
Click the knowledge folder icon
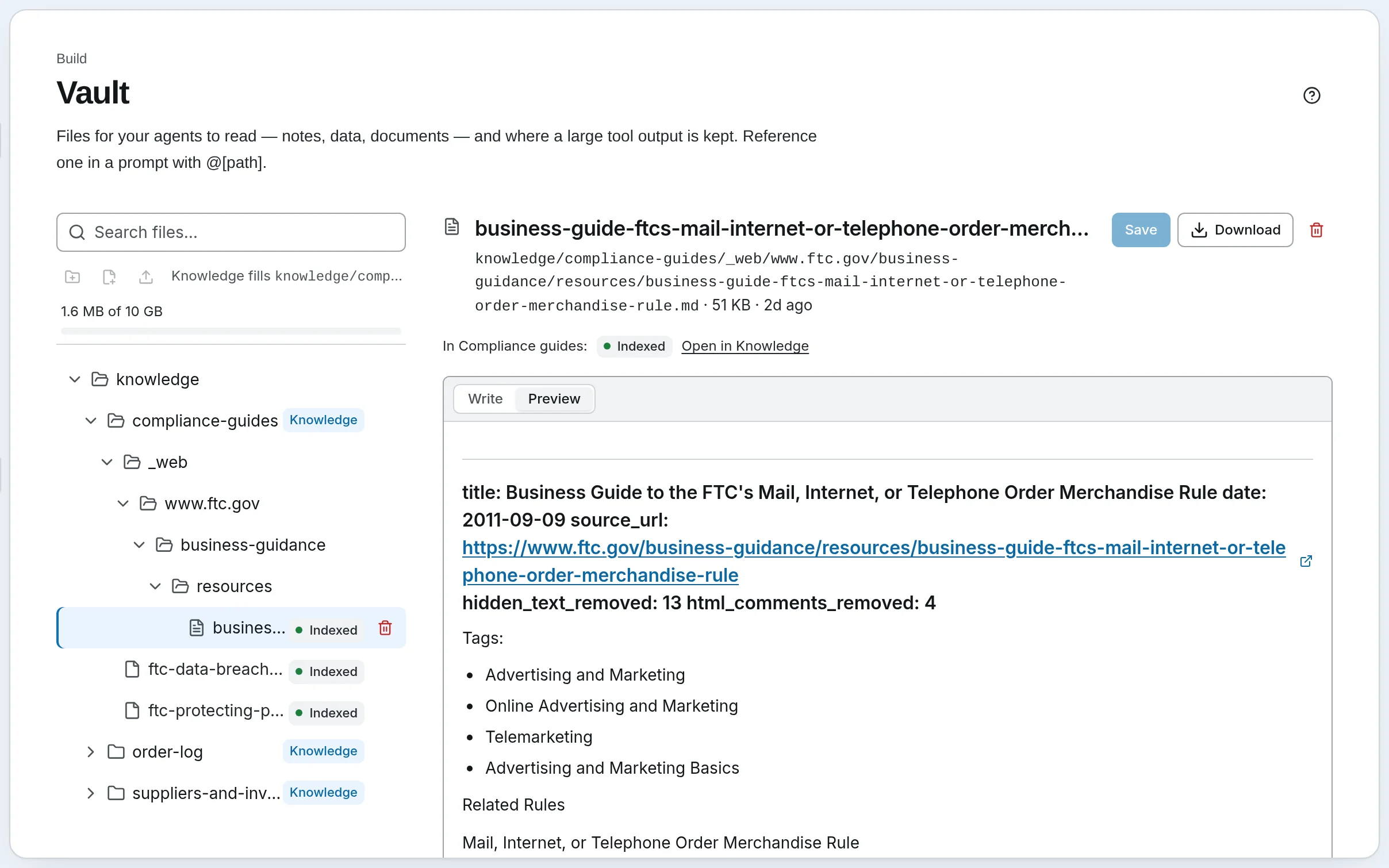(x=100, y=379)
